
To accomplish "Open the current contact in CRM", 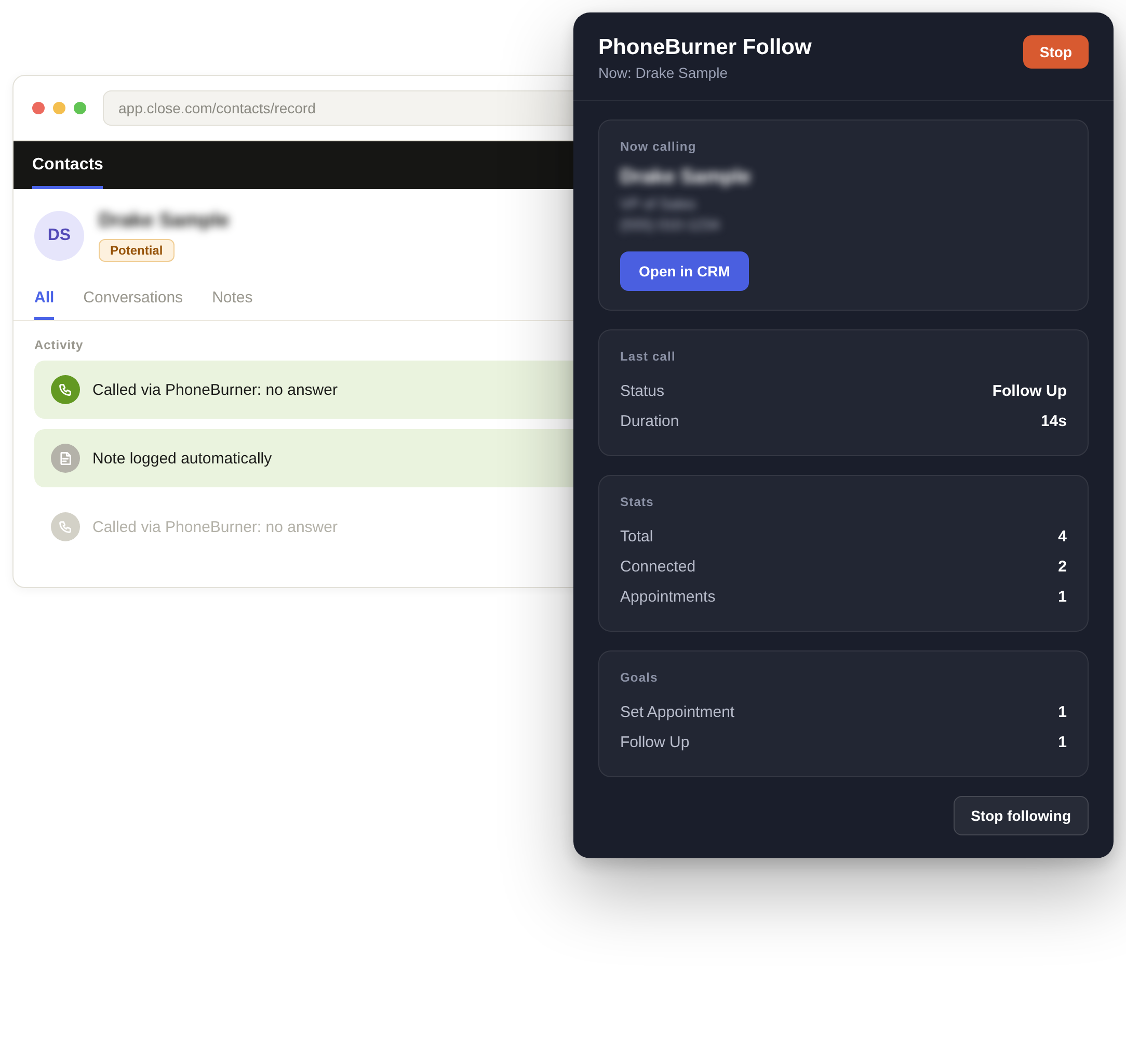I will tap(684, 271).
